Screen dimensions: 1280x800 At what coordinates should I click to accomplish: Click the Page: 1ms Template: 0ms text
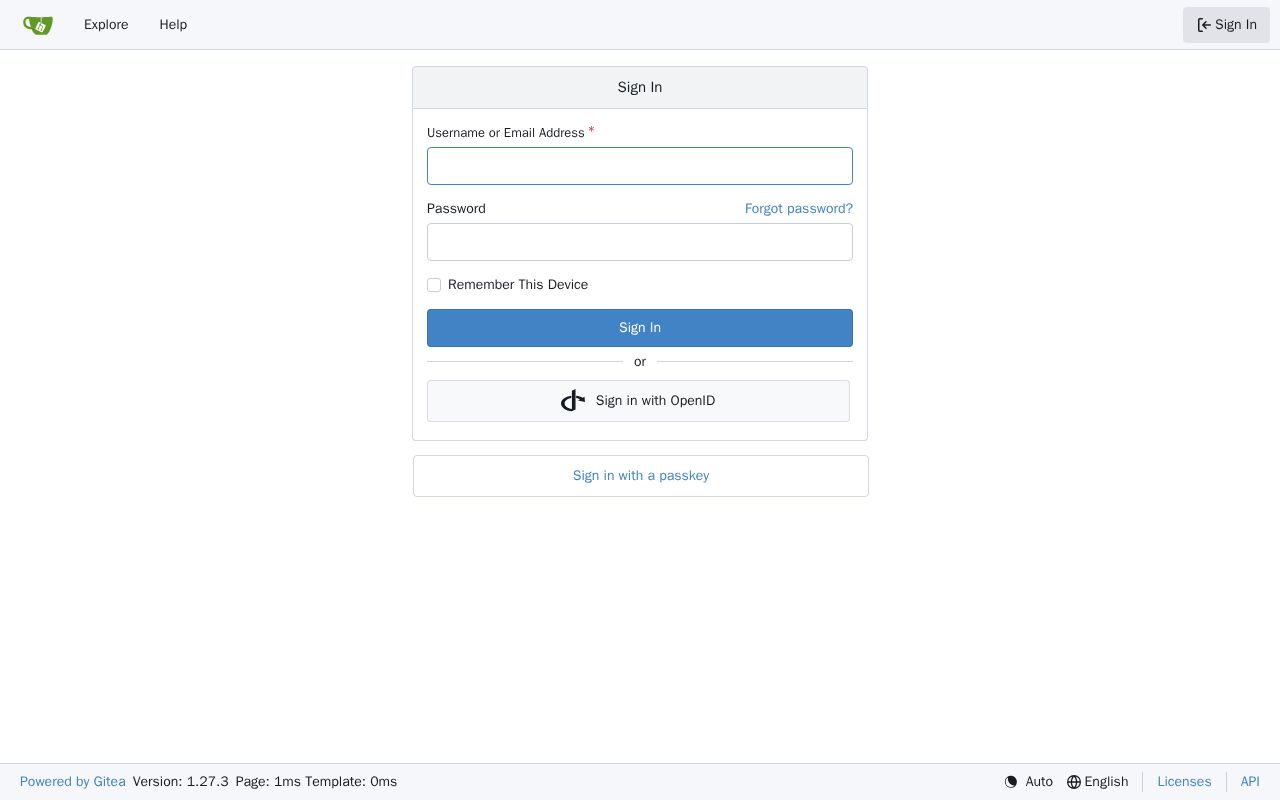pyautogui.click(x=316, y=782)
